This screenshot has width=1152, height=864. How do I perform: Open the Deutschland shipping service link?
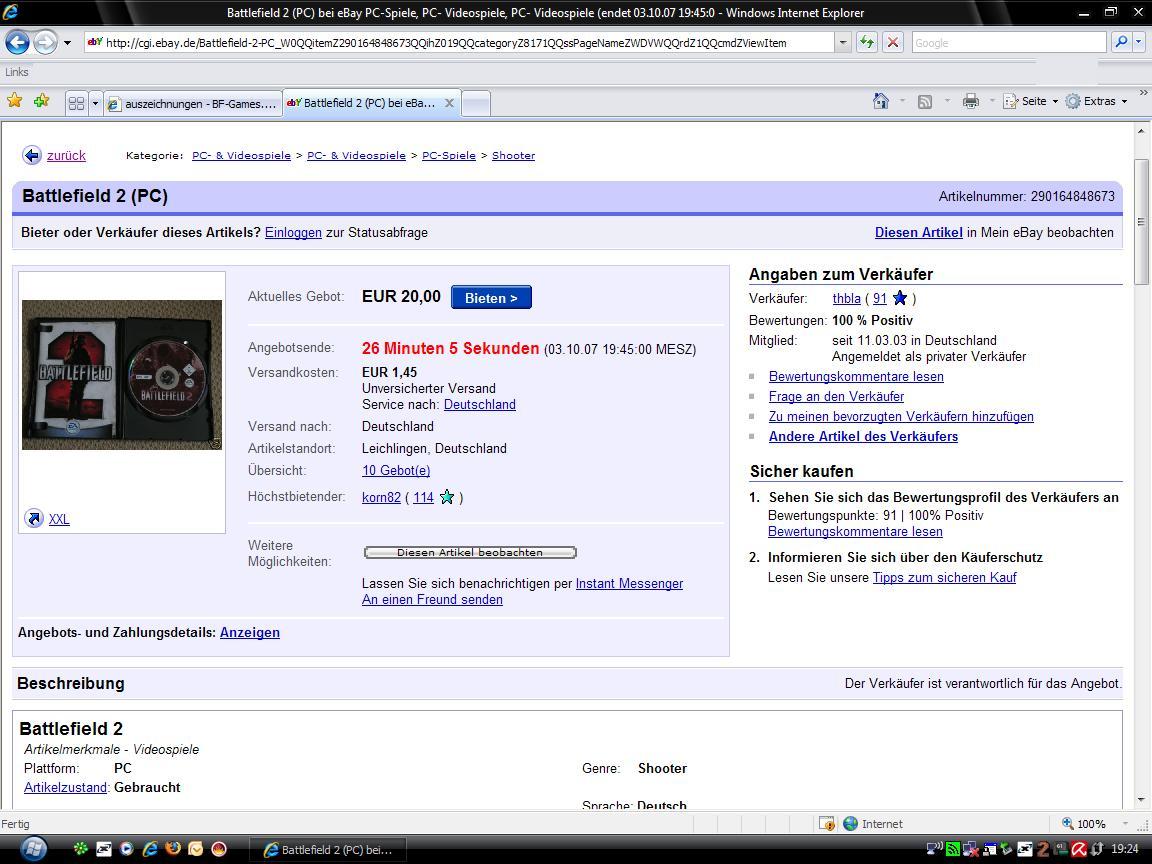point(480,404)
